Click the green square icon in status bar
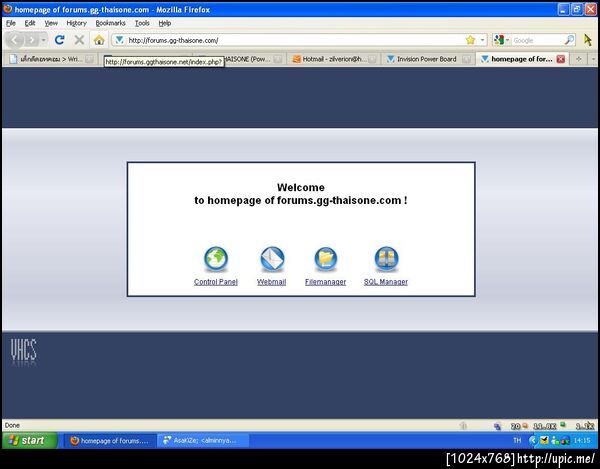 563,424
